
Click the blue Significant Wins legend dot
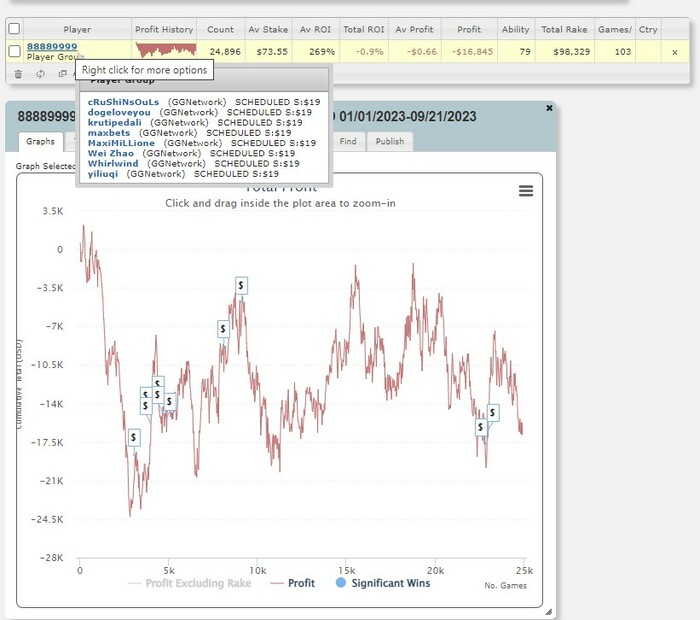pos(341,583)
